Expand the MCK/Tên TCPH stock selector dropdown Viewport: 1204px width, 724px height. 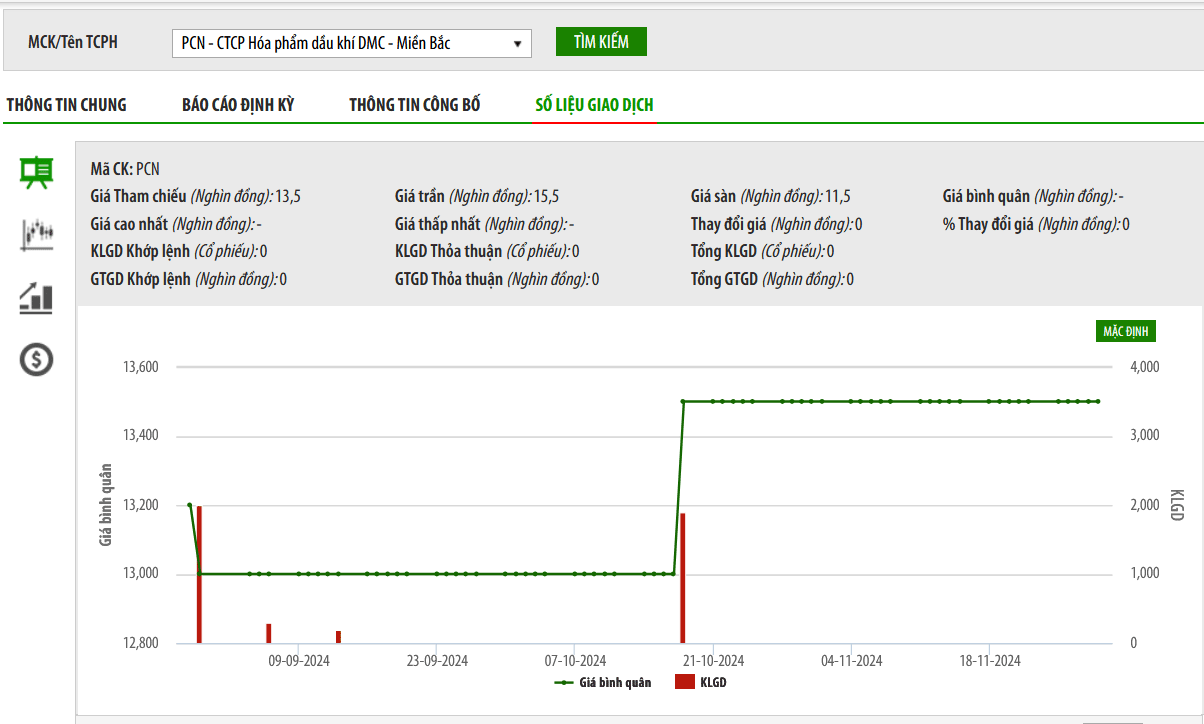(352, 43)
